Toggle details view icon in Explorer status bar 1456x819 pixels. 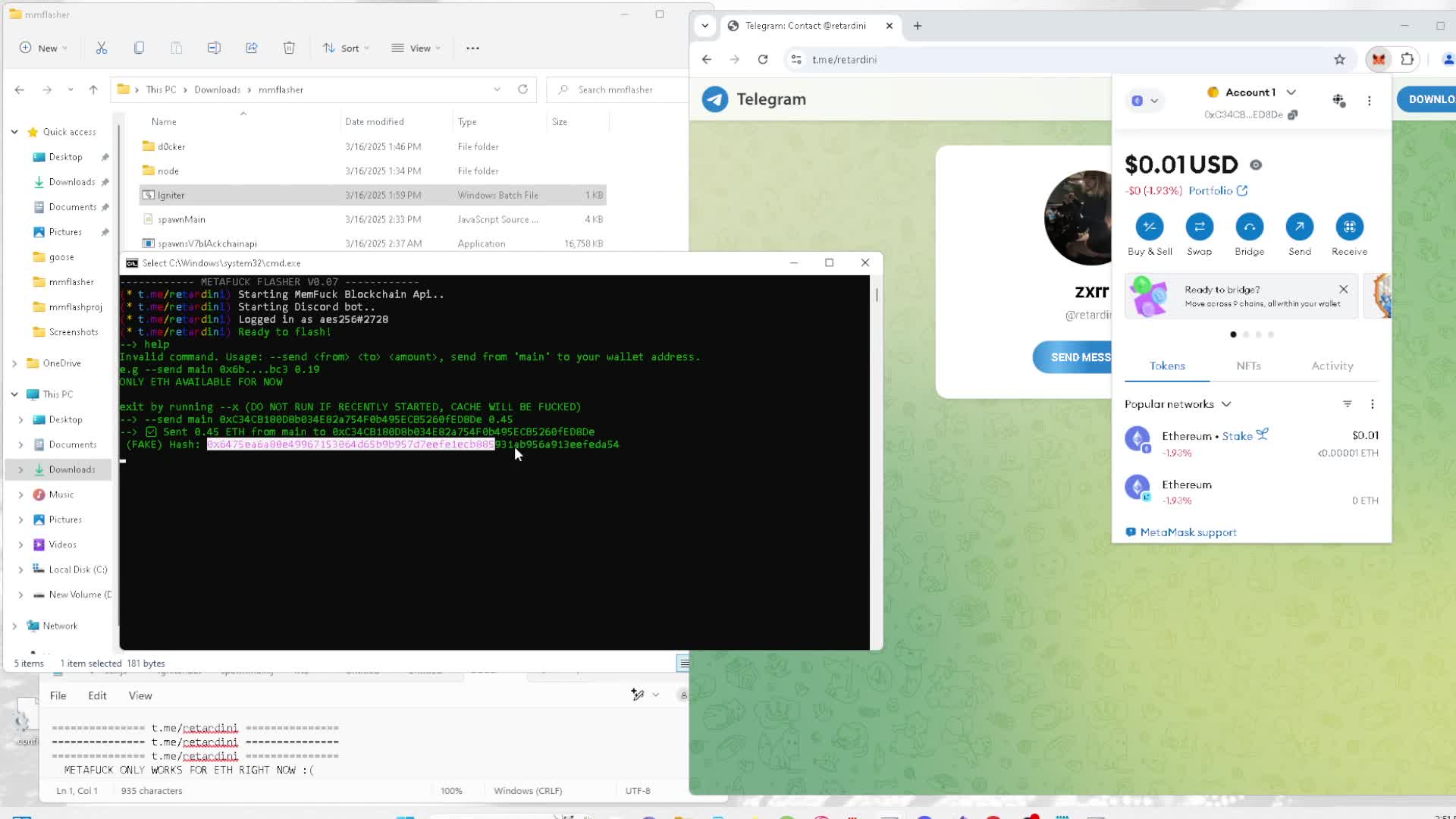click(x=683, y=664)
